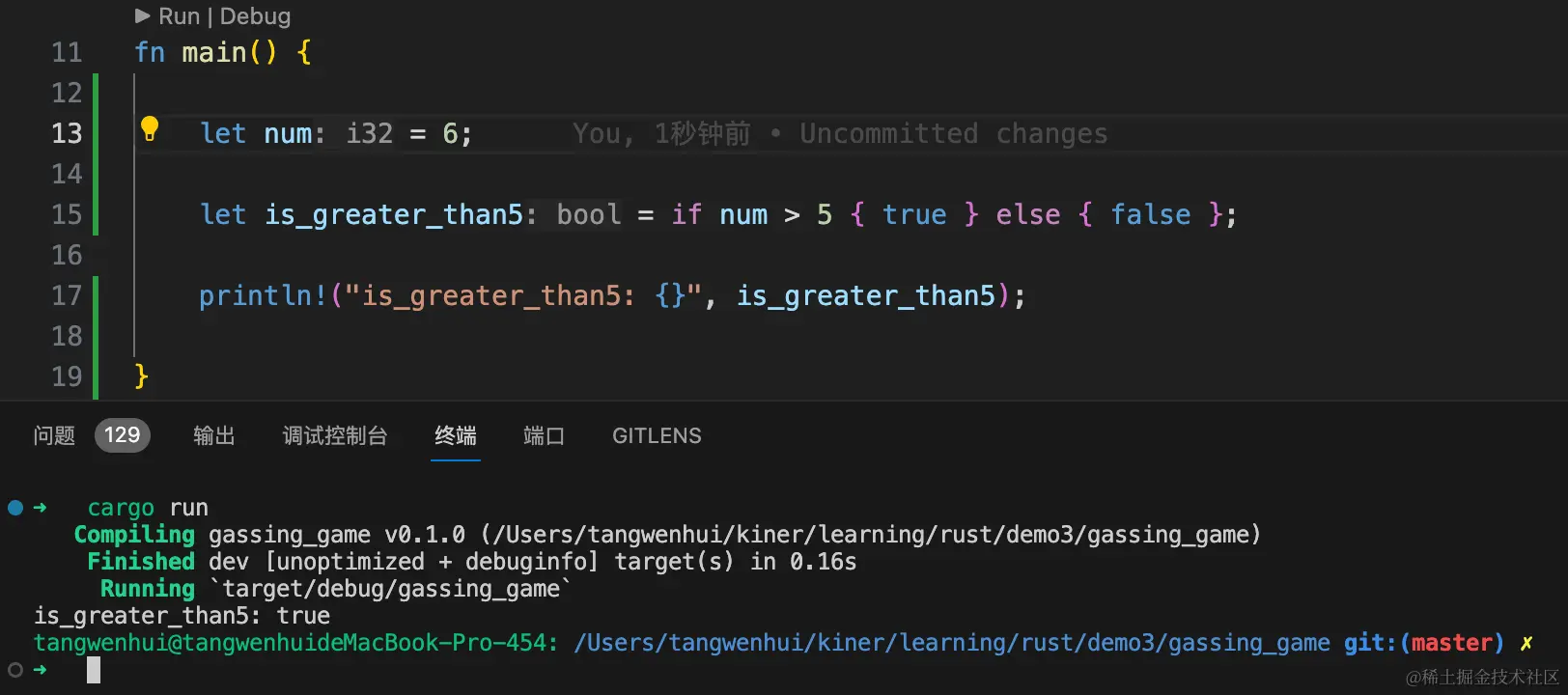Click the yellow ✗ dirty-state marker in prompt
Image resolution: width=1568 pixels, height=695 pixels.
[1526, 643]
